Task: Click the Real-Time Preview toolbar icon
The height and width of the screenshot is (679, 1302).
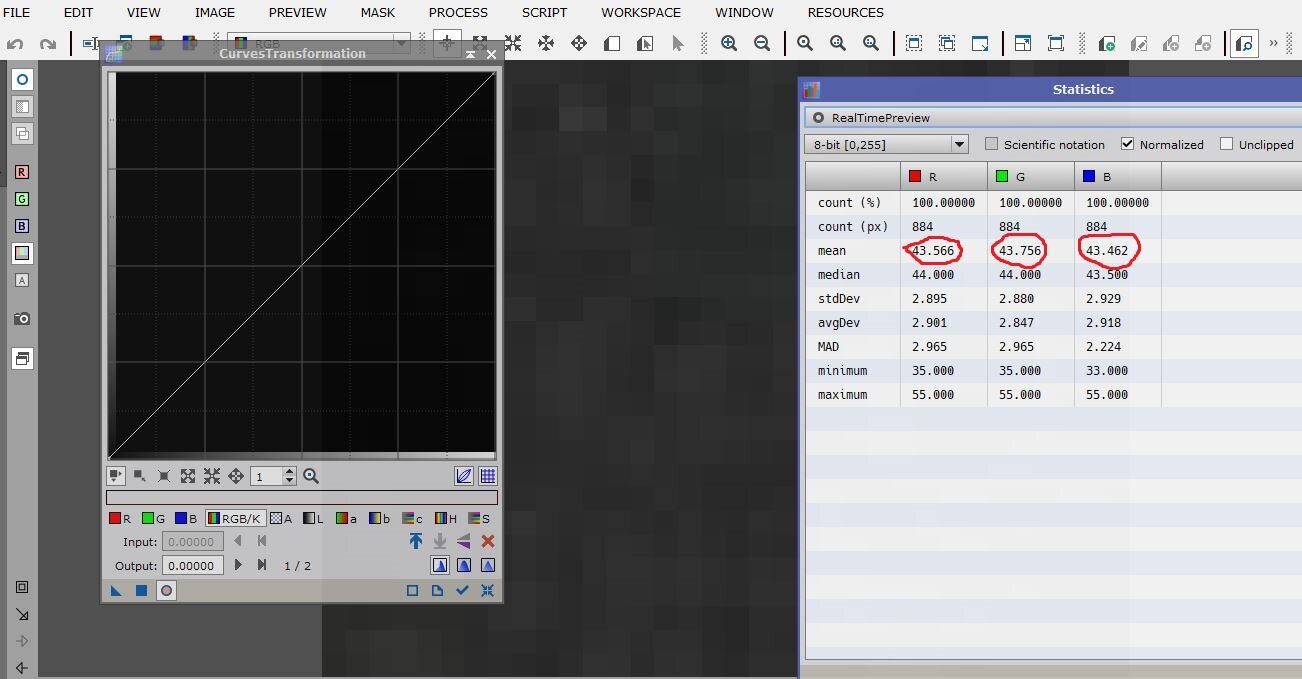Action: point(1244,44)
